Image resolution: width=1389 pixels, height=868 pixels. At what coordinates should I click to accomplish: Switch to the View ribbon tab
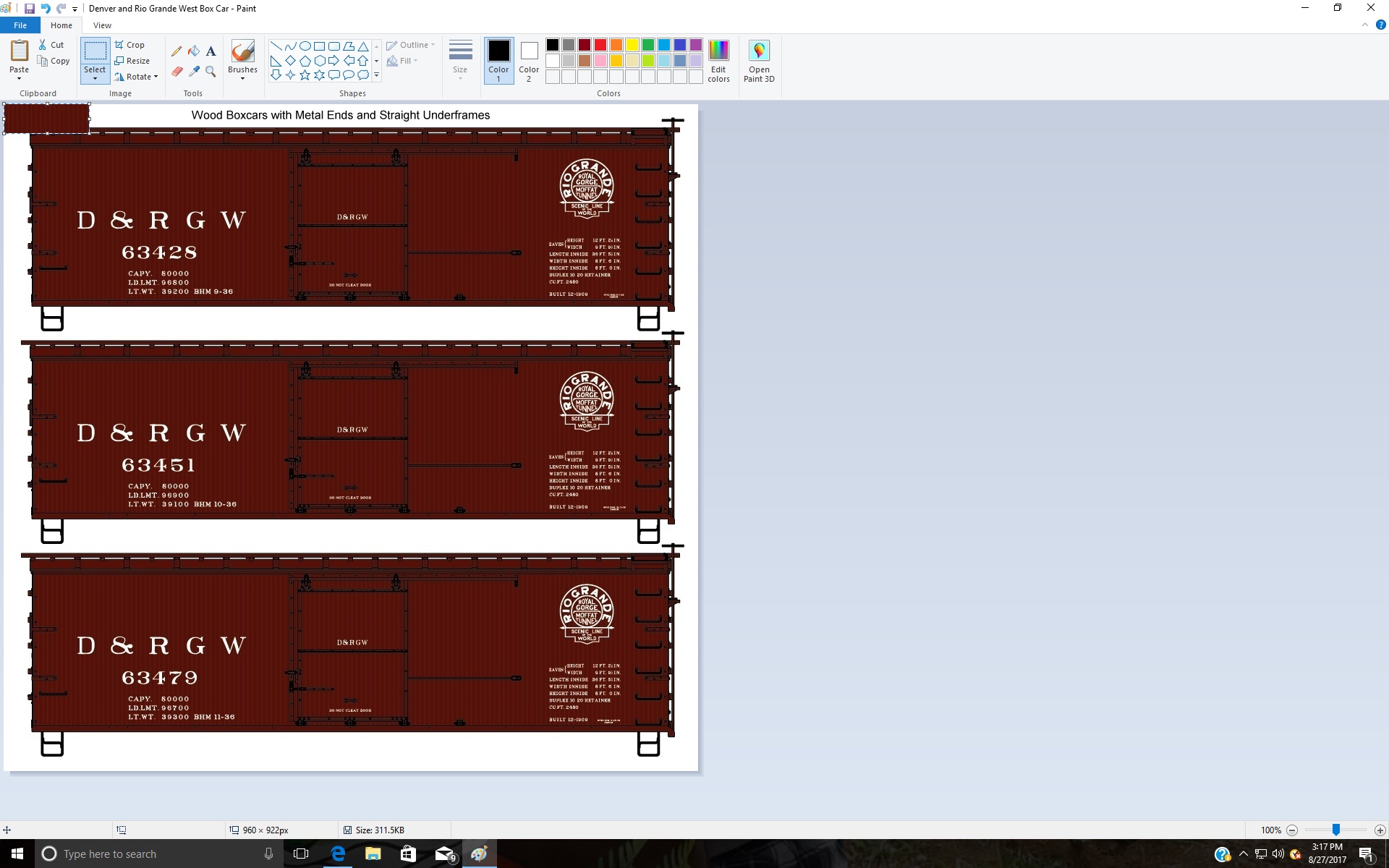tap(102, 25)
